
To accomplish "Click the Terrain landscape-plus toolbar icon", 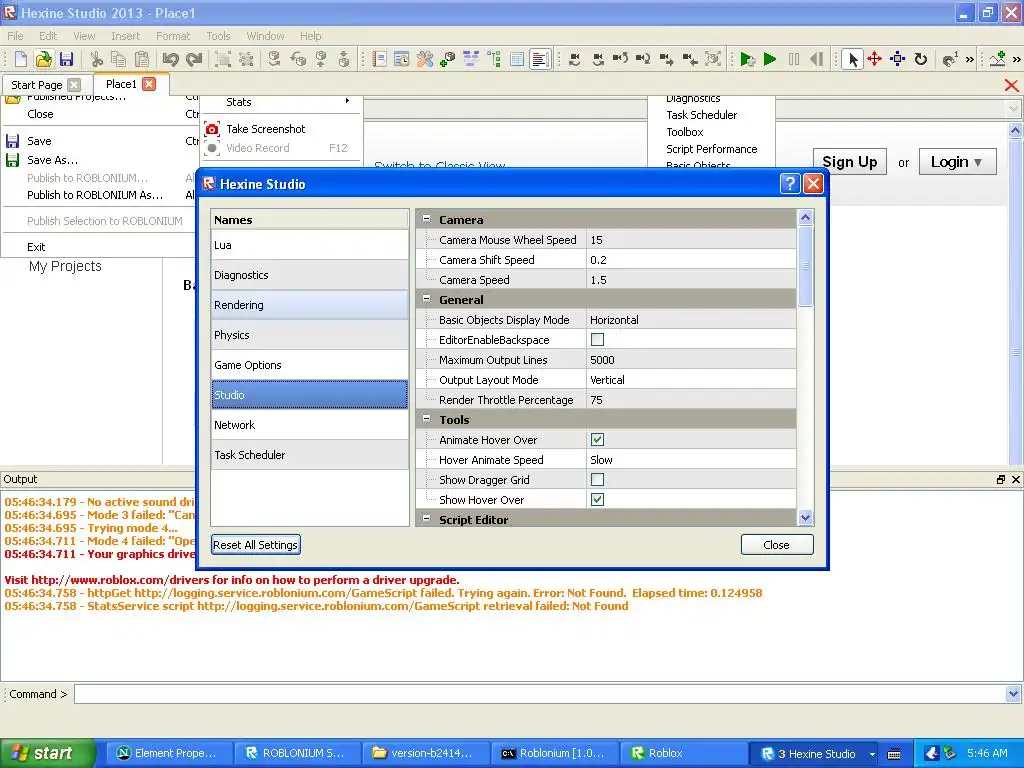I will 997,59.
